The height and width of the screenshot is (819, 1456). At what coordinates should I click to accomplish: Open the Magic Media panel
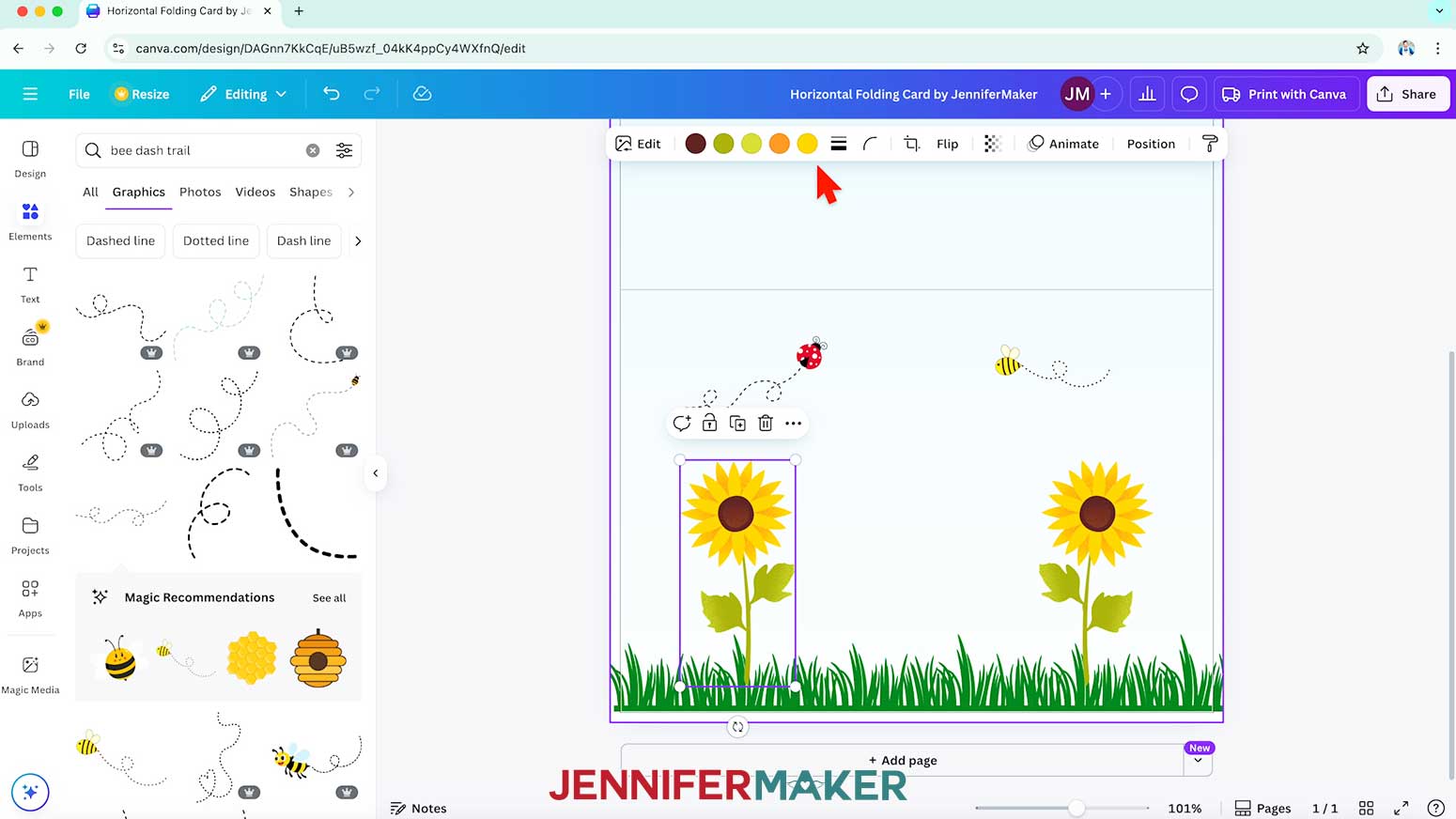coord(30,674)
